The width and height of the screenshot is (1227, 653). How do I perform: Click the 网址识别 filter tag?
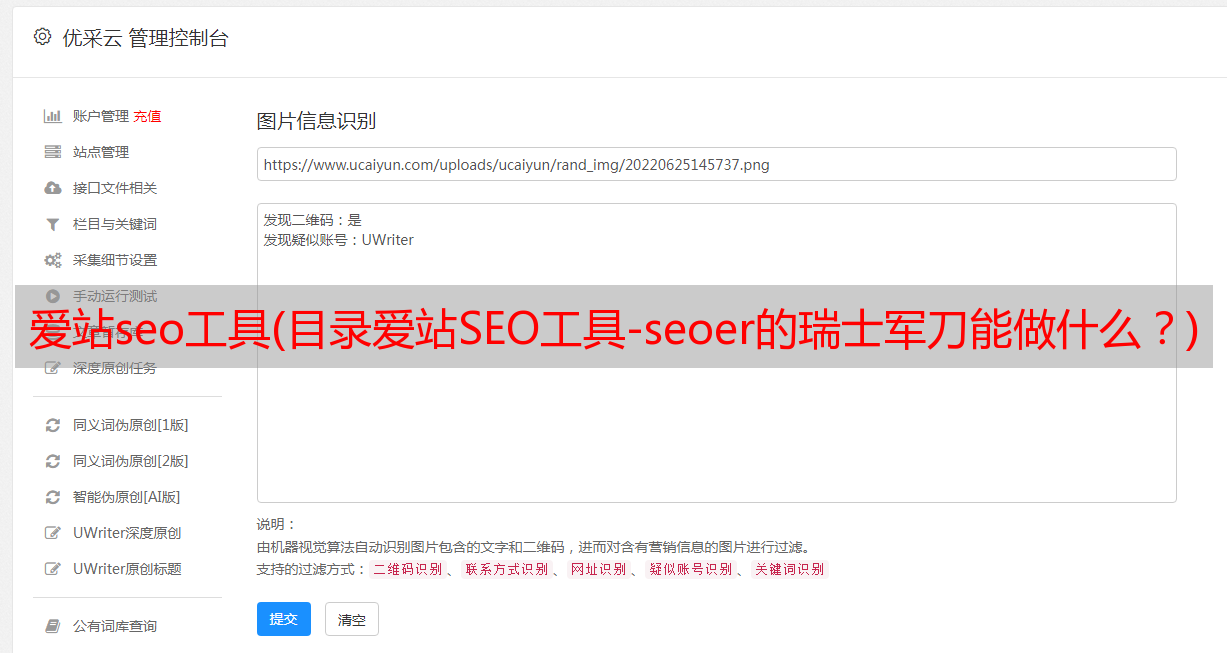click(598, 570)
